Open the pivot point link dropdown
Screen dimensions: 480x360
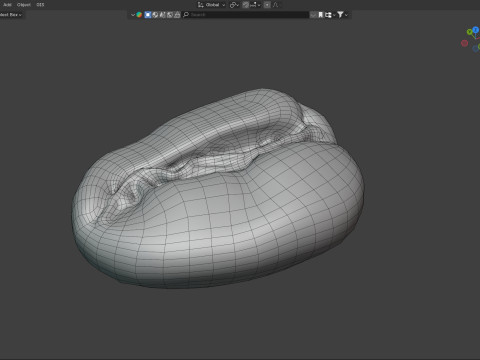click(234, 5)
